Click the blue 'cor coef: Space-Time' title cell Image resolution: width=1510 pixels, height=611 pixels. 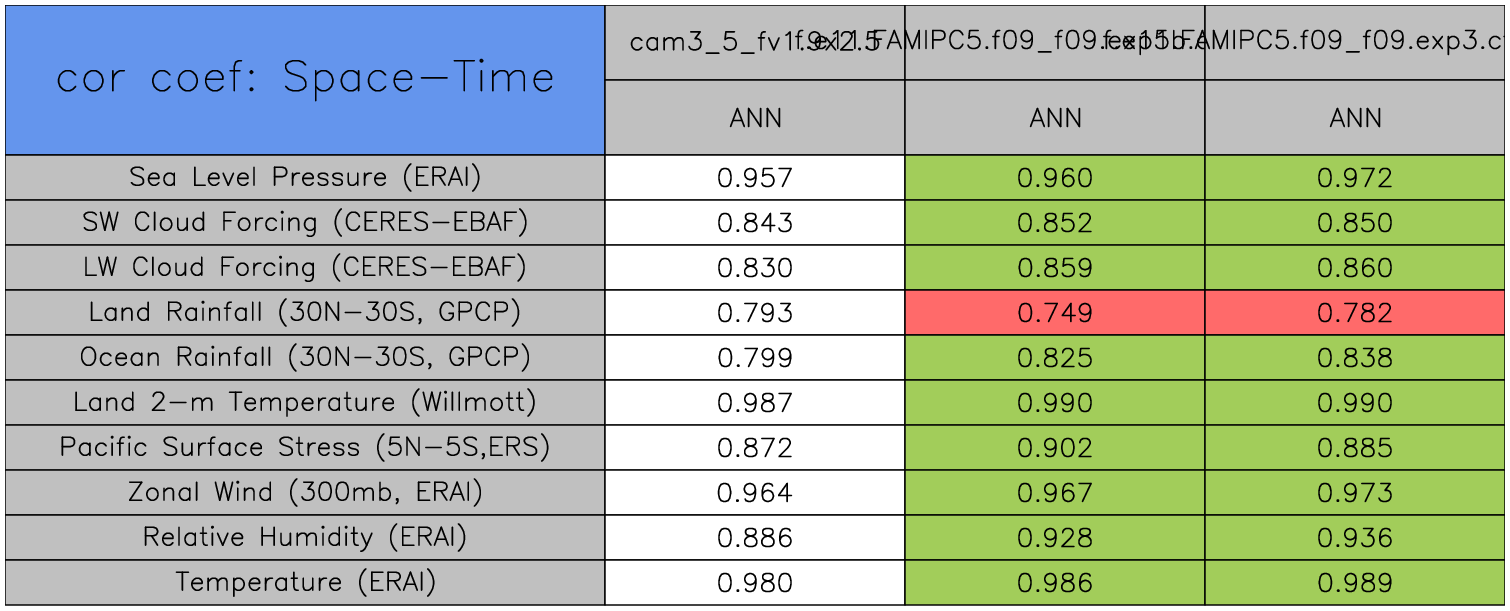click(x=305, y=79)
